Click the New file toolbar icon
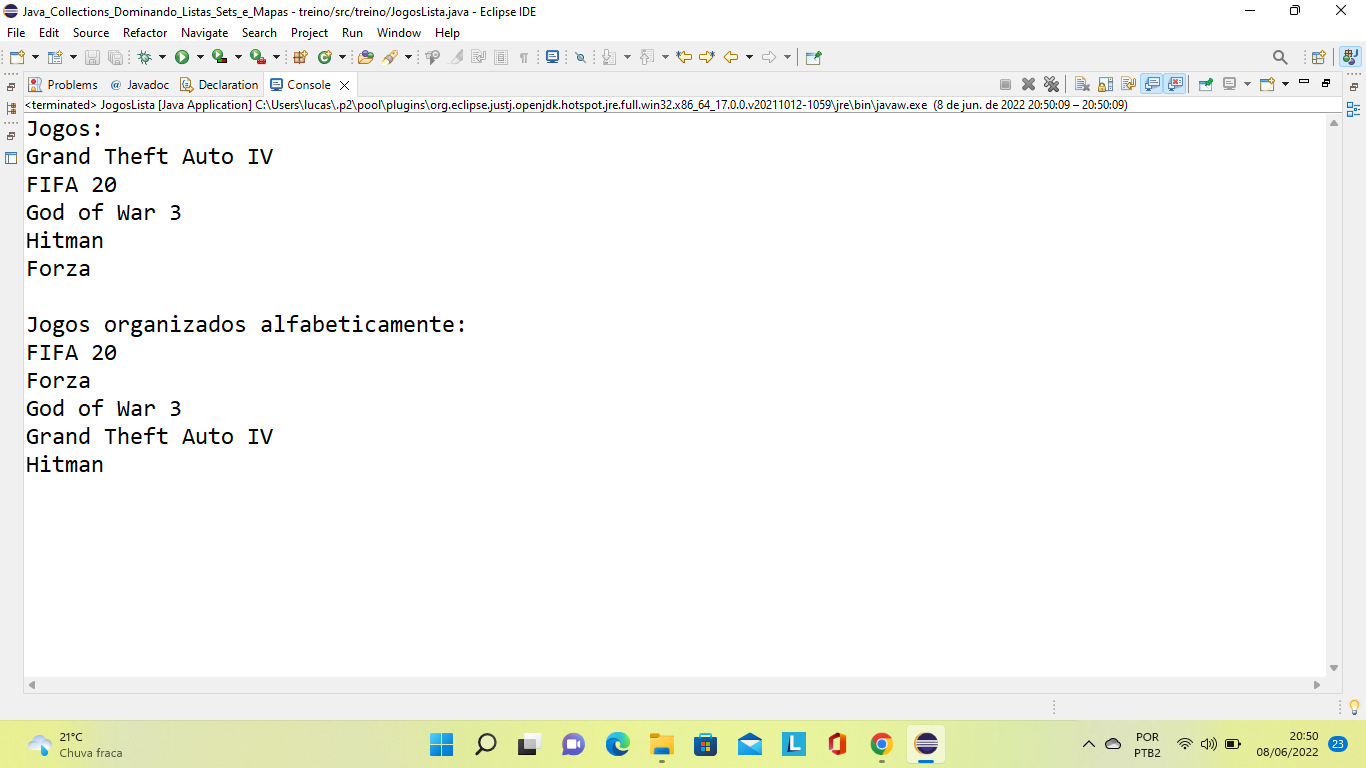This screenshot has height=768, width=1366. tap(16, 57)
